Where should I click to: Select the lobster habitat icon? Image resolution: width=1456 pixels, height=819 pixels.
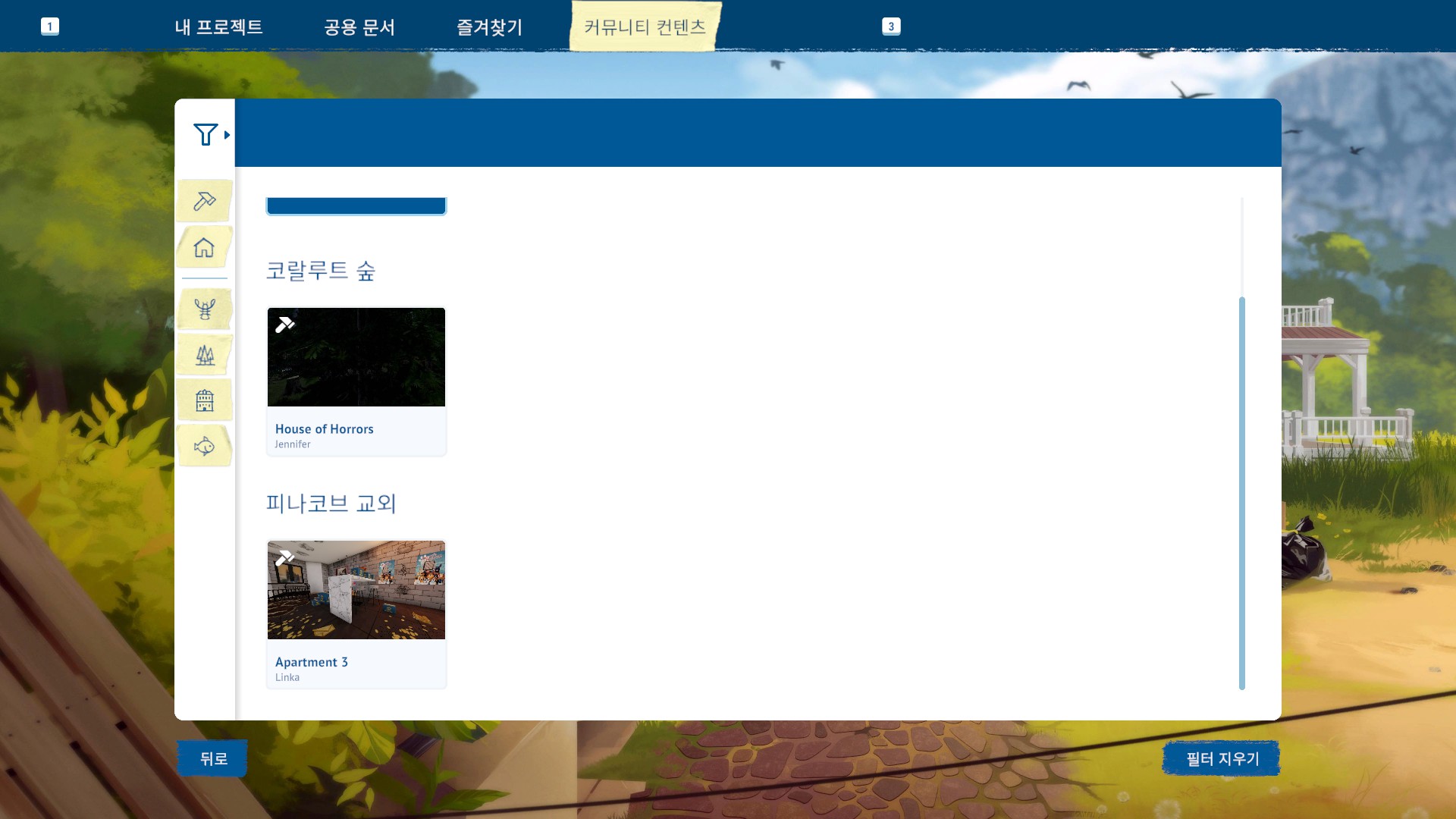(x=205, y=309)
